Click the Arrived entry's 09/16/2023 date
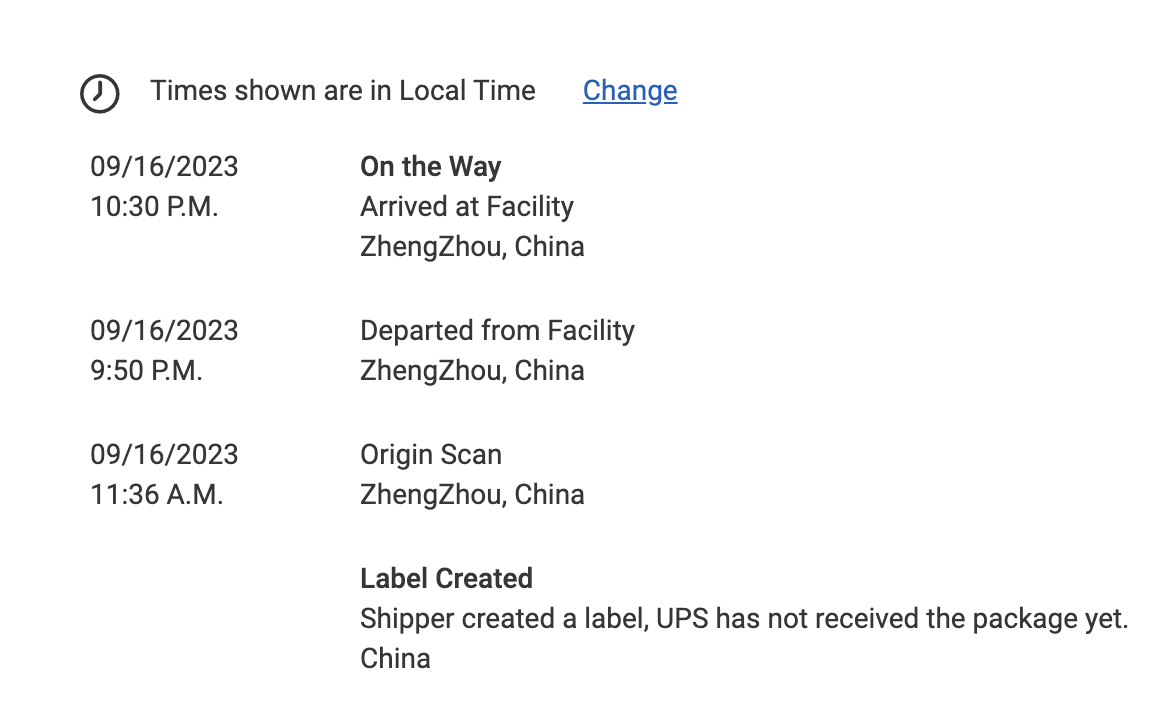Screen dimensions: 1158x702 (x=164, y=167)
